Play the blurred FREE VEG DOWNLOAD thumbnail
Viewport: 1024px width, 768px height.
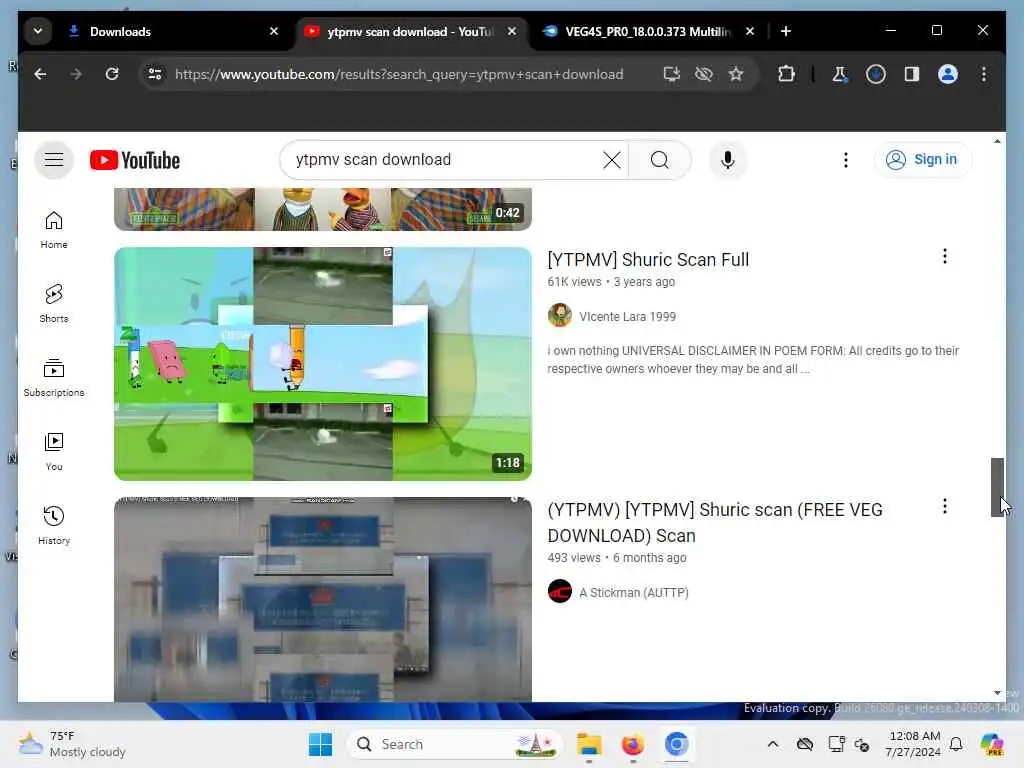(323, 600)
